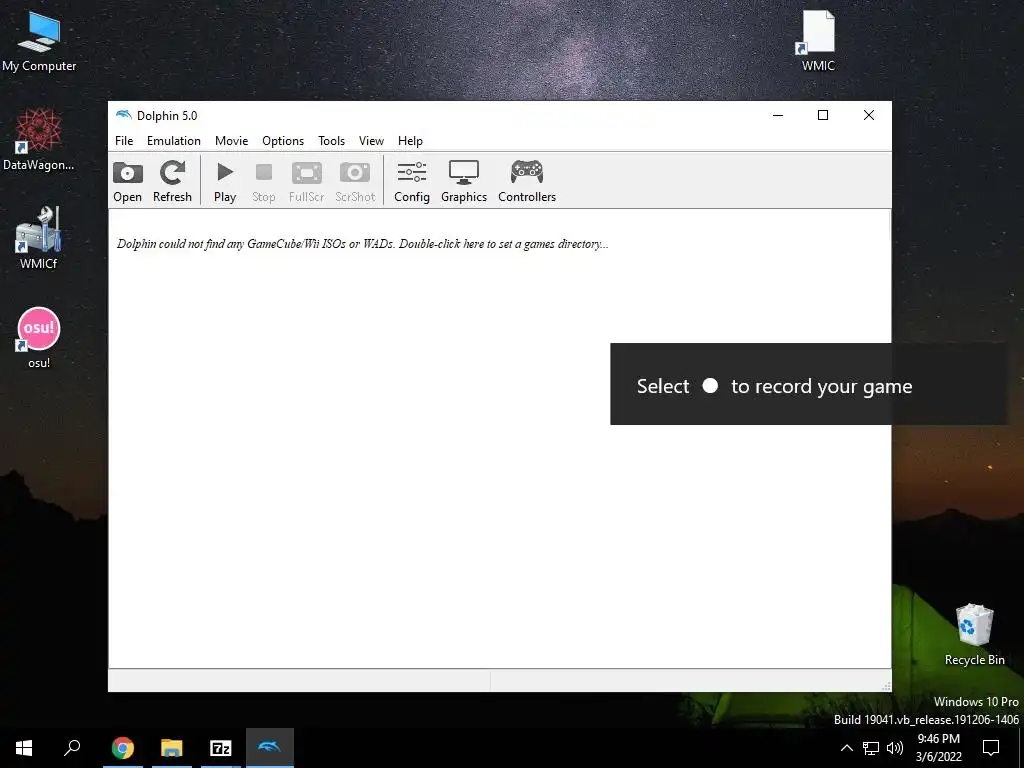
Task: Click the record circle in the game notification
Action: pos(710,386)
